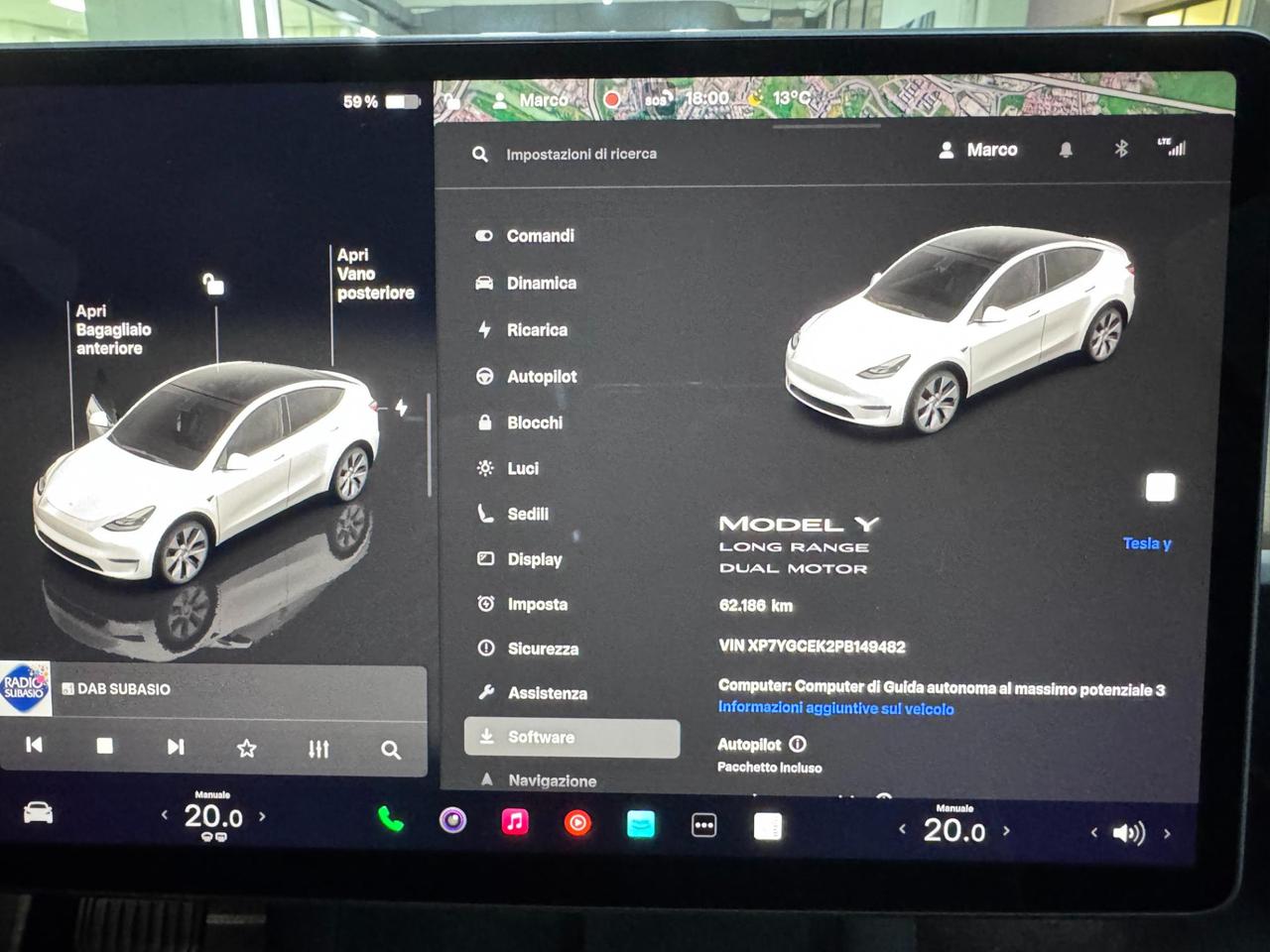Open the Luci lighting settings
Viewport: 1270px width, 952px height.
point(524,468)
